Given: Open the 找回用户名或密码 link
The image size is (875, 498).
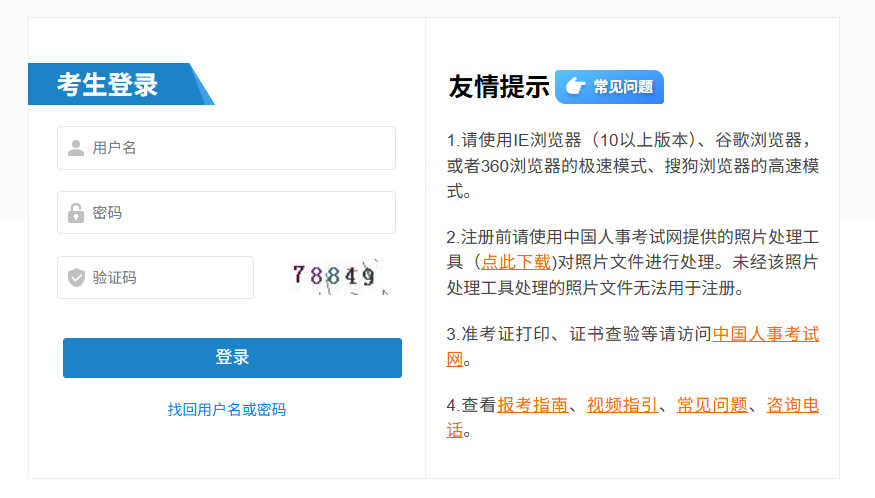Looking at the screenshot, I should (x=227, y=410).
